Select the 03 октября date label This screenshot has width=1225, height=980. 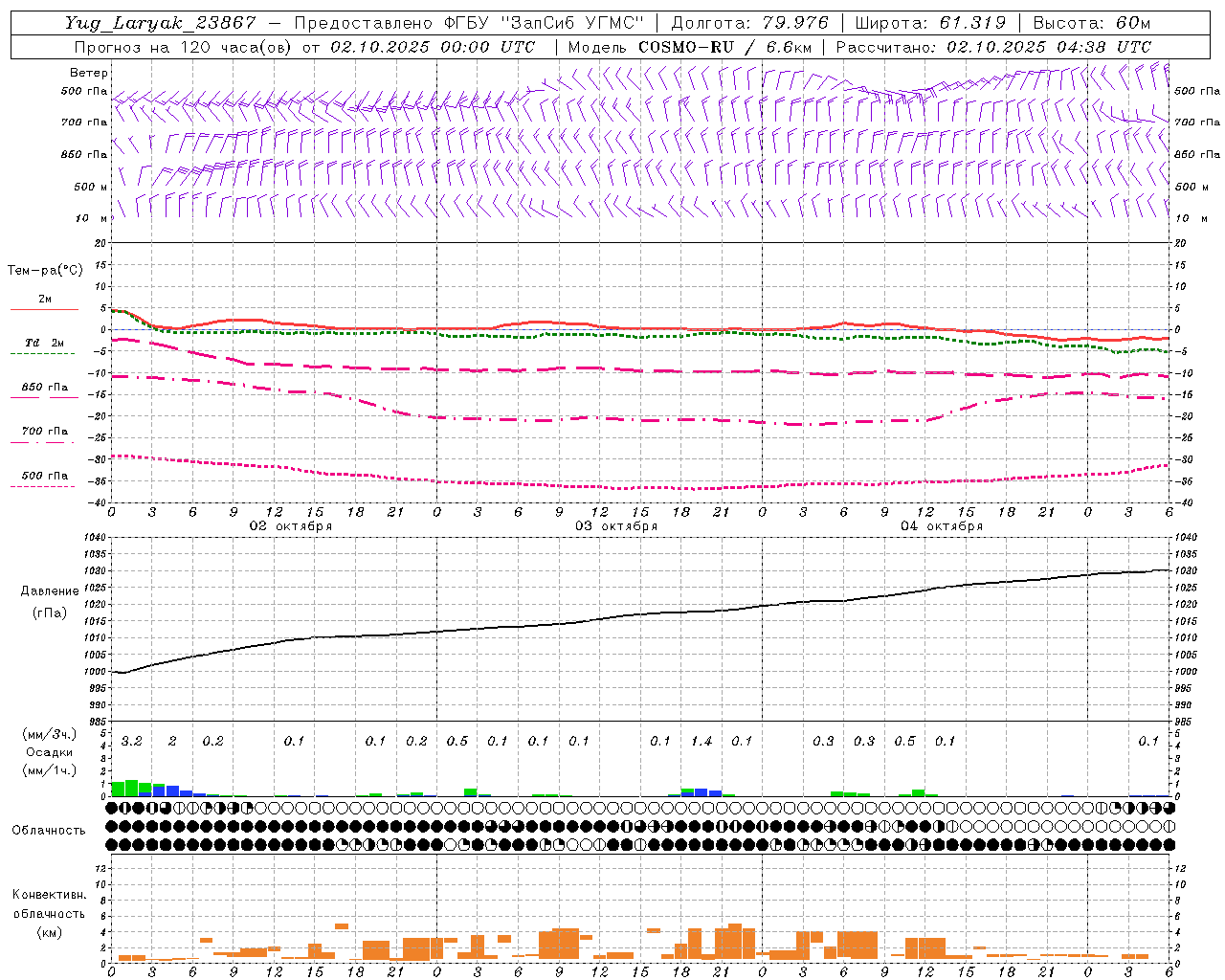point(616,526)
